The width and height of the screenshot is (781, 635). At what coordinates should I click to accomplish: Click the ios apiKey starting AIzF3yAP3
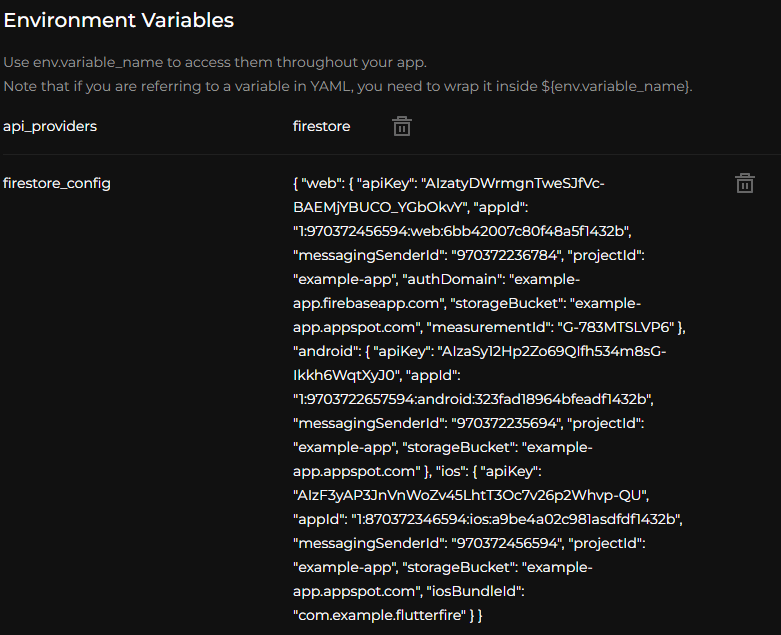click(471, 496)
